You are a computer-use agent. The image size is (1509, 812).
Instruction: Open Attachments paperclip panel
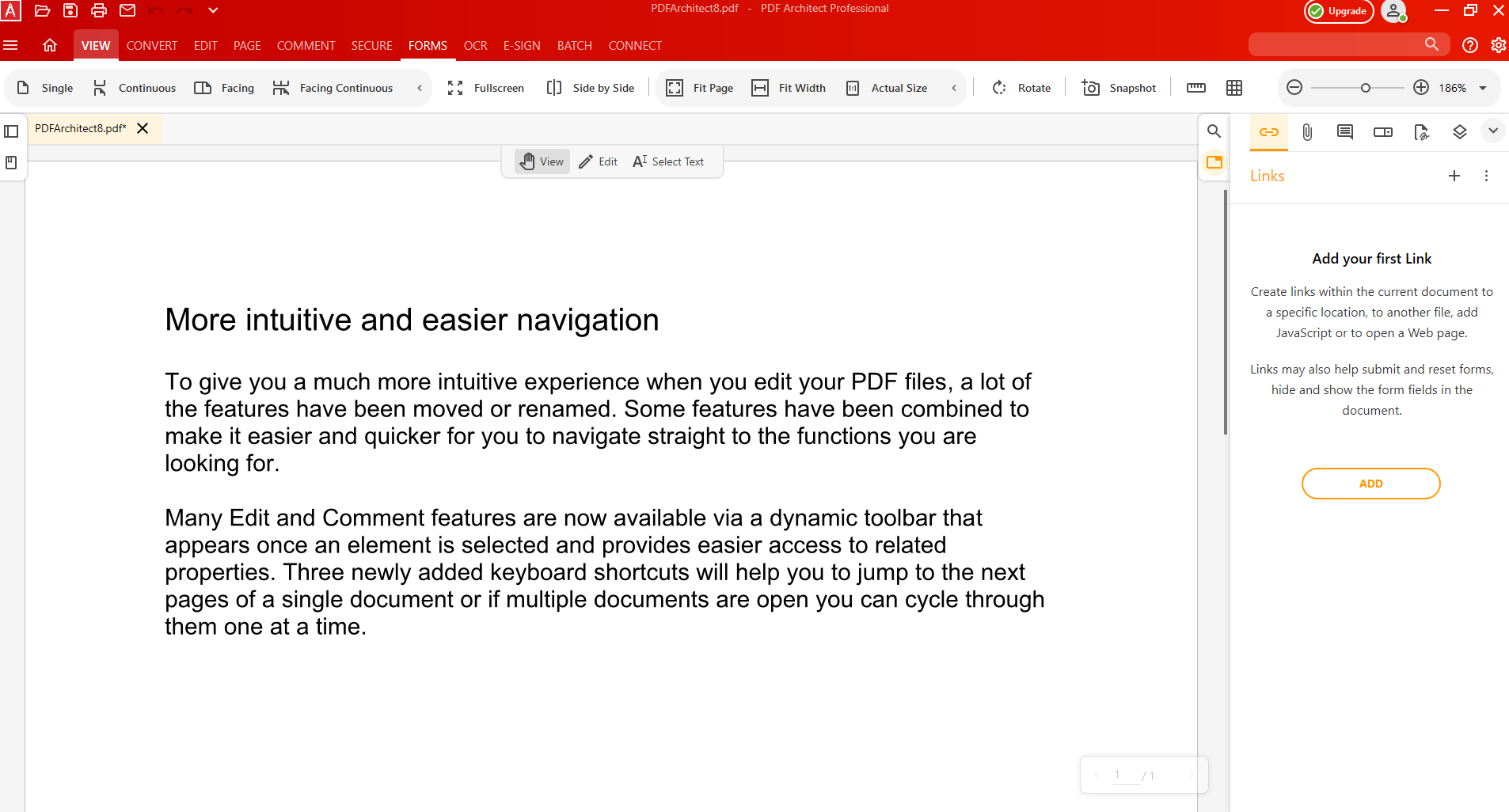[x=1307, y=132]
